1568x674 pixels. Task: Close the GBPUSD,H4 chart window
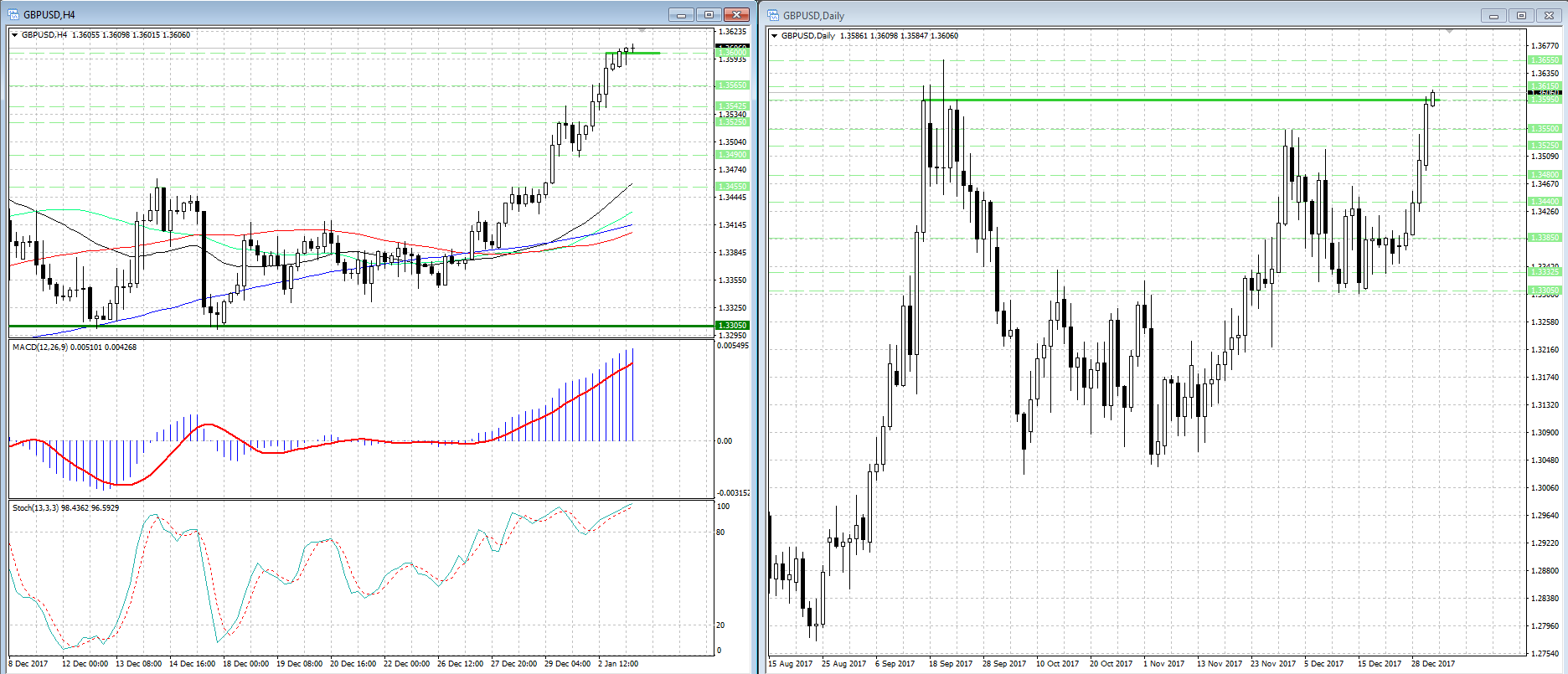[x=736, y=15]
